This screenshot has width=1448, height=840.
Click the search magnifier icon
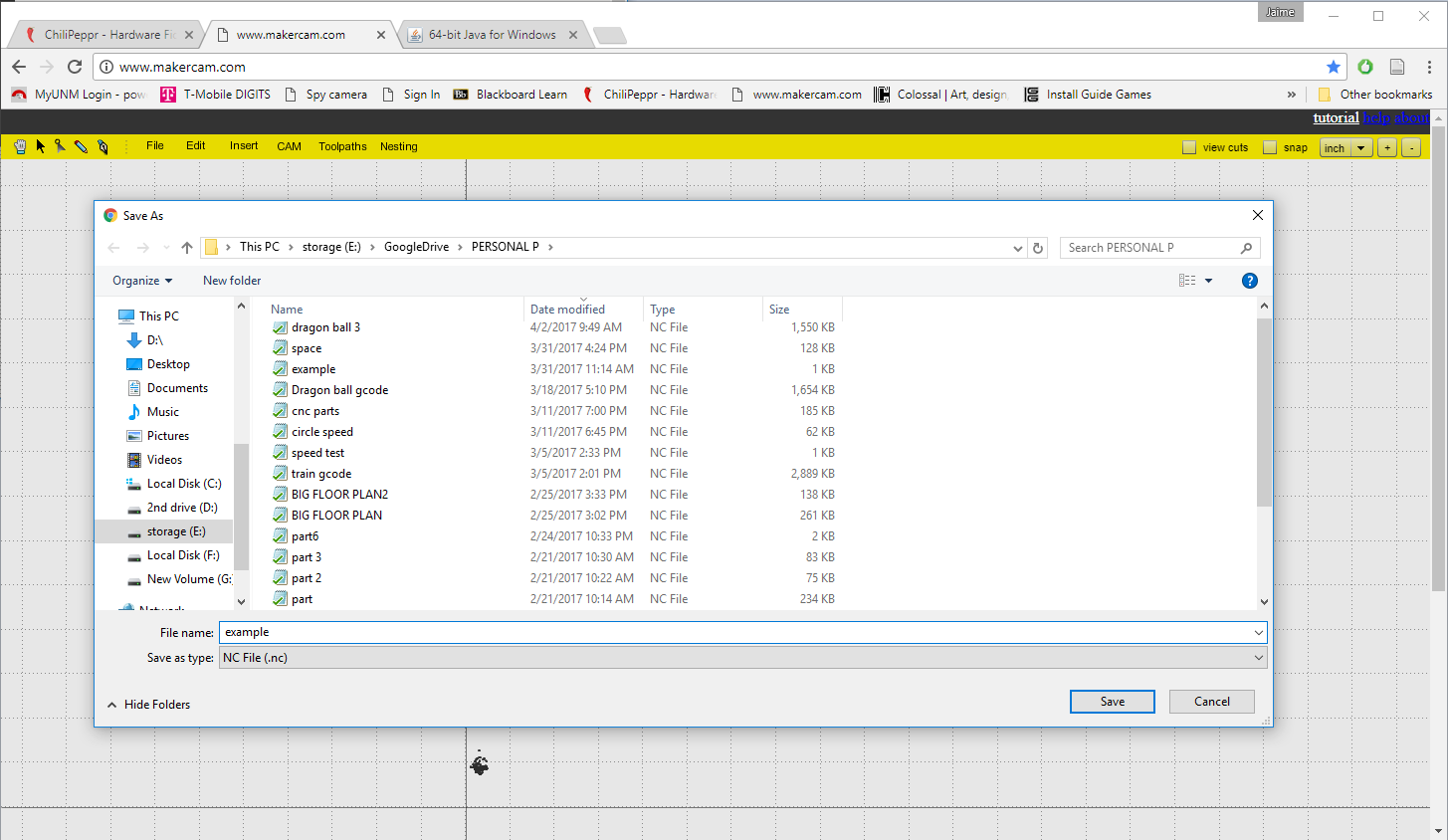coord(1246,248)
